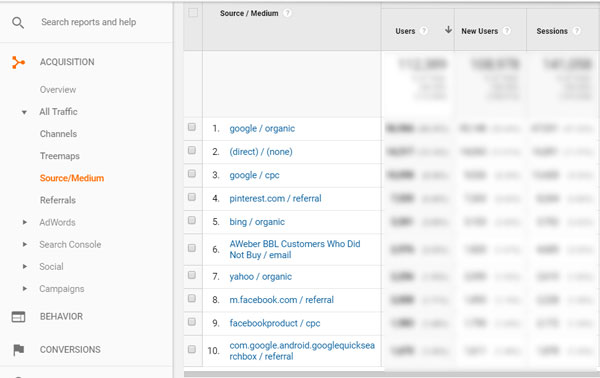
Task: Open the google / cpc link
Action: pos(254,175)
